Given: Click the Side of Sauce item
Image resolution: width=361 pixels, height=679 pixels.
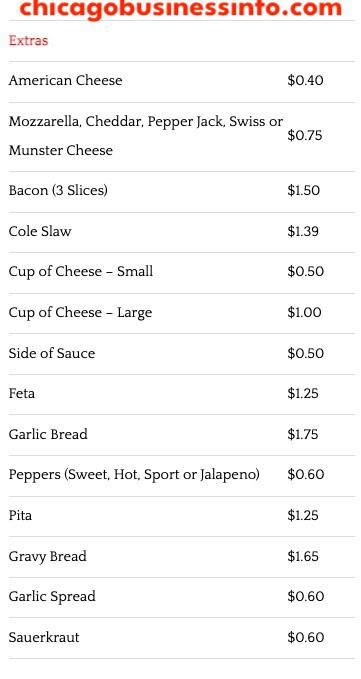Looking at the screenshot, I should click(x=52, y=353).
